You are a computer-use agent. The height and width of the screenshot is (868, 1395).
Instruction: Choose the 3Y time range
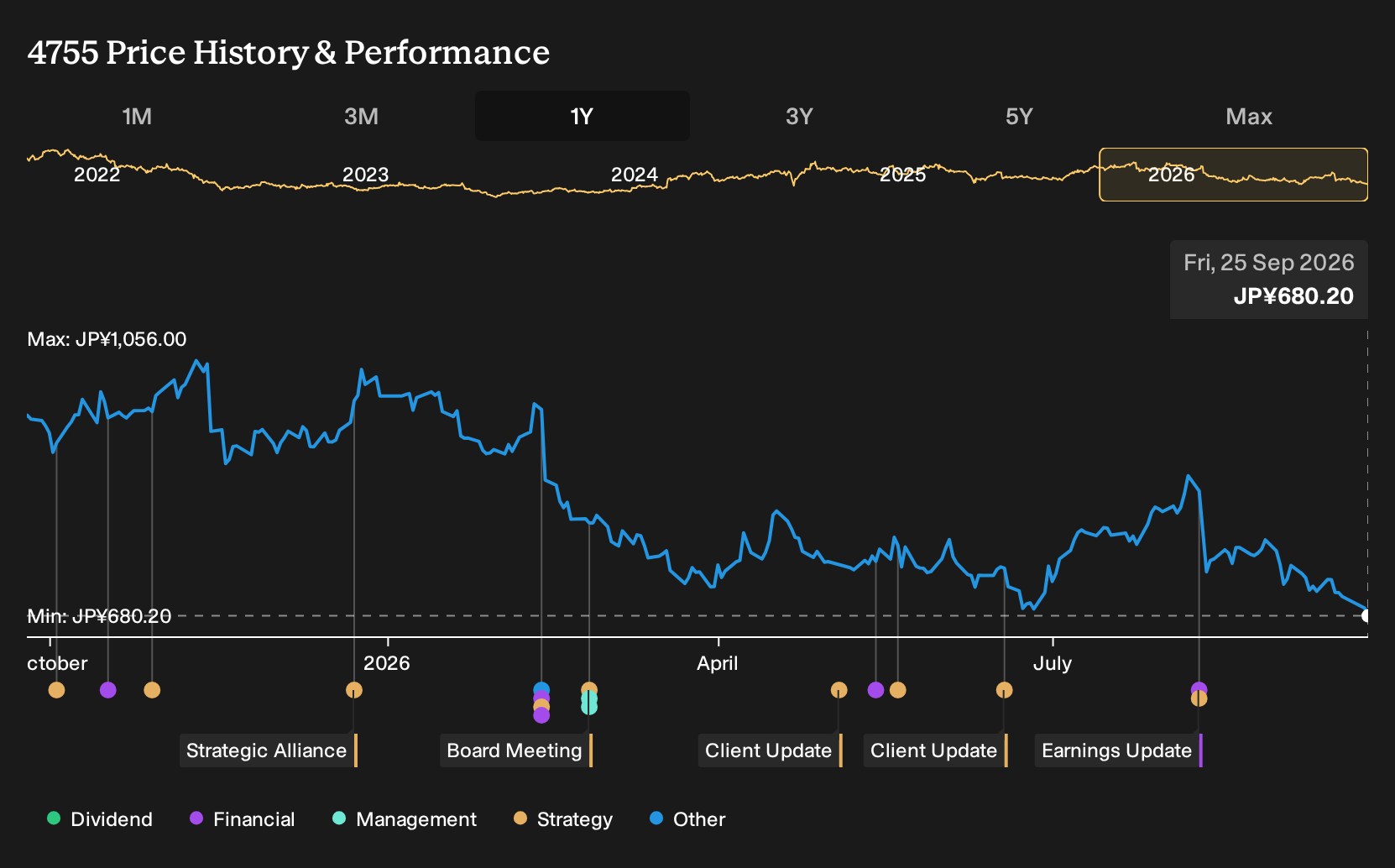tap(799, 116)
